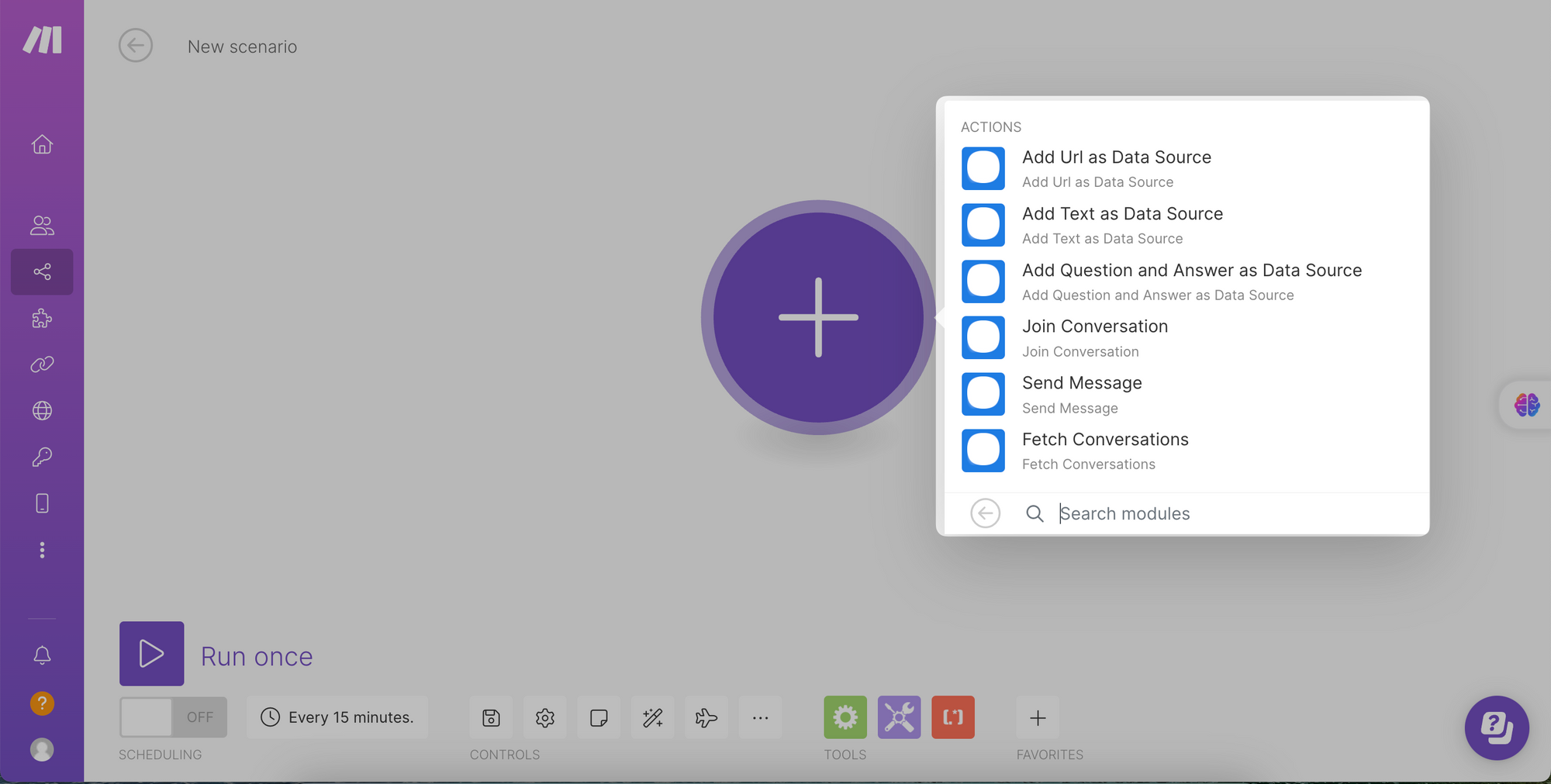Screen dimensions: 1551x784
Task: Click the magnifier icon beside Search modules
Action: click(x=1035, y=513)
